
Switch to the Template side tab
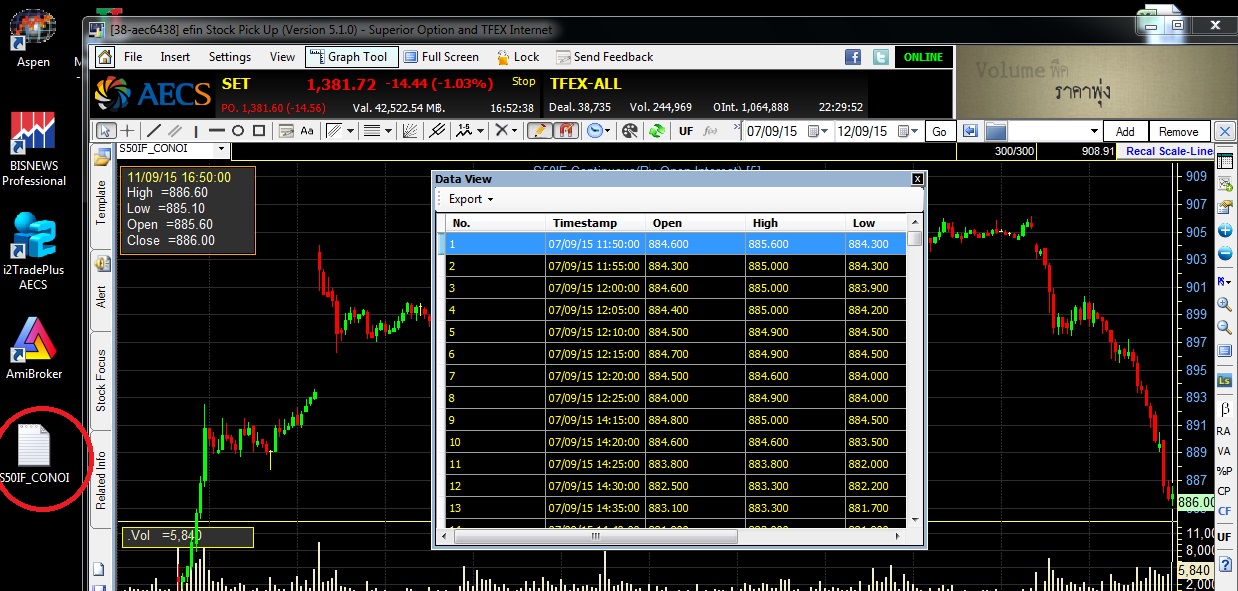pos(101,202)
